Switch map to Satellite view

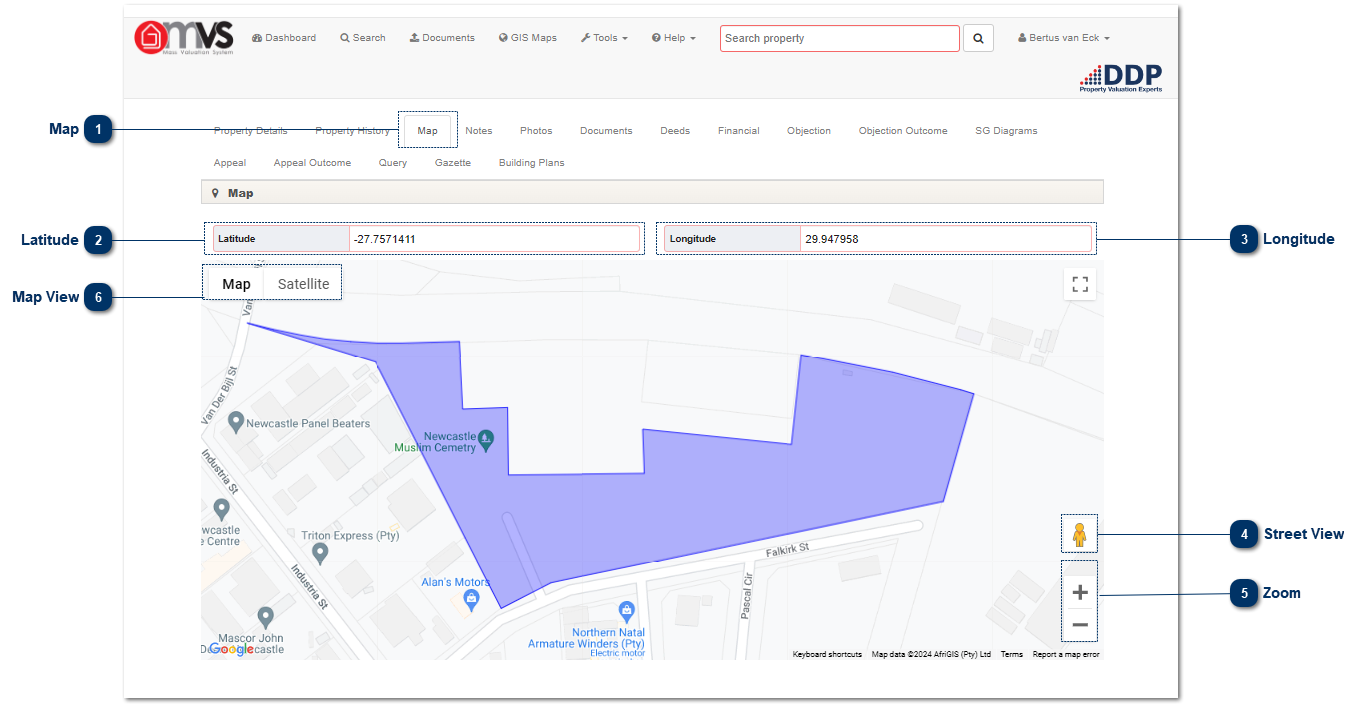click(303, 284)
